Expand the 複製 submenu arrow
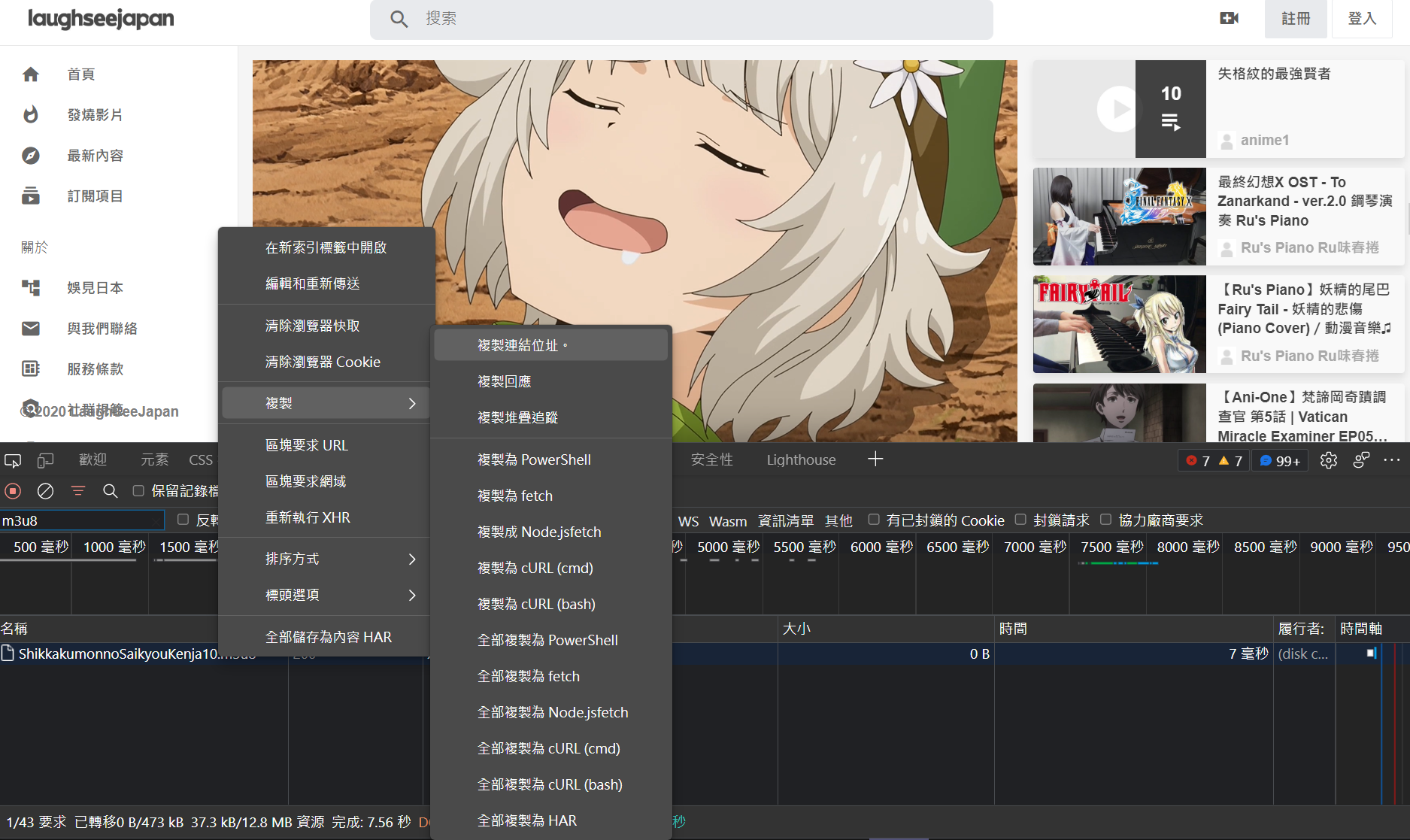The height and width of the screenshot is (840, 1410). [412, 403]
